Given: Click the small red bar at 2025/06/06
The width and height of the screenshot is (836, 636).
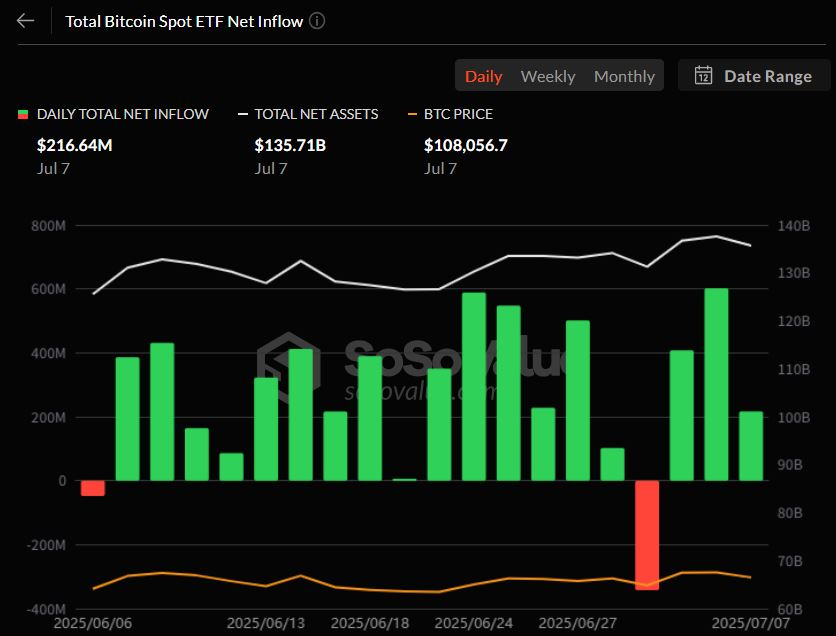Looking at the screenshot, I should click(93, 488).
